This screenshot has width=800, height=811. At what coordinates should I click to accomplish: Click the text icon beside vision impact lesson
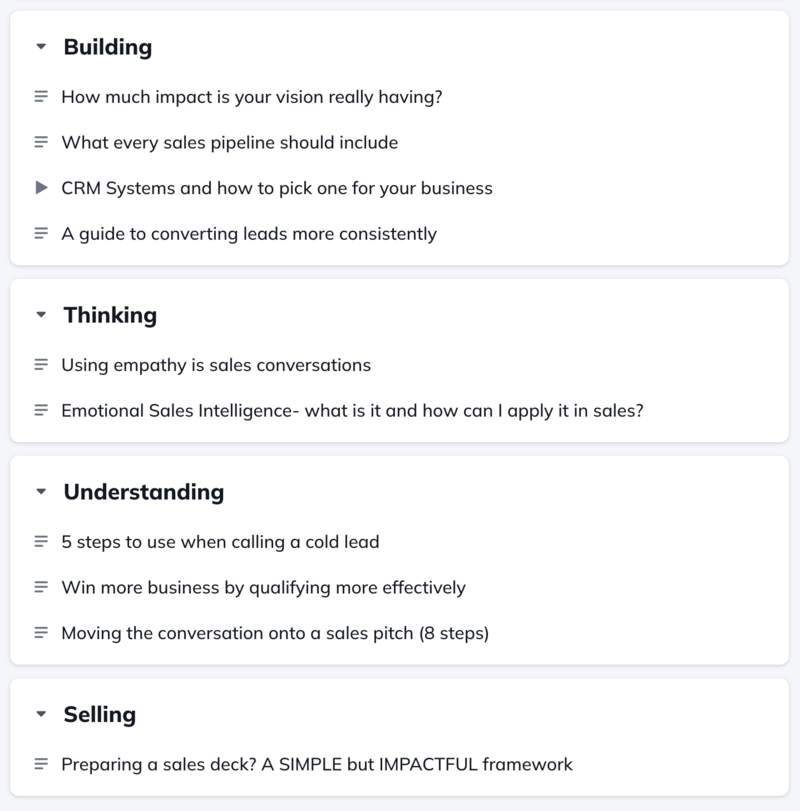[x=41, y=96]
